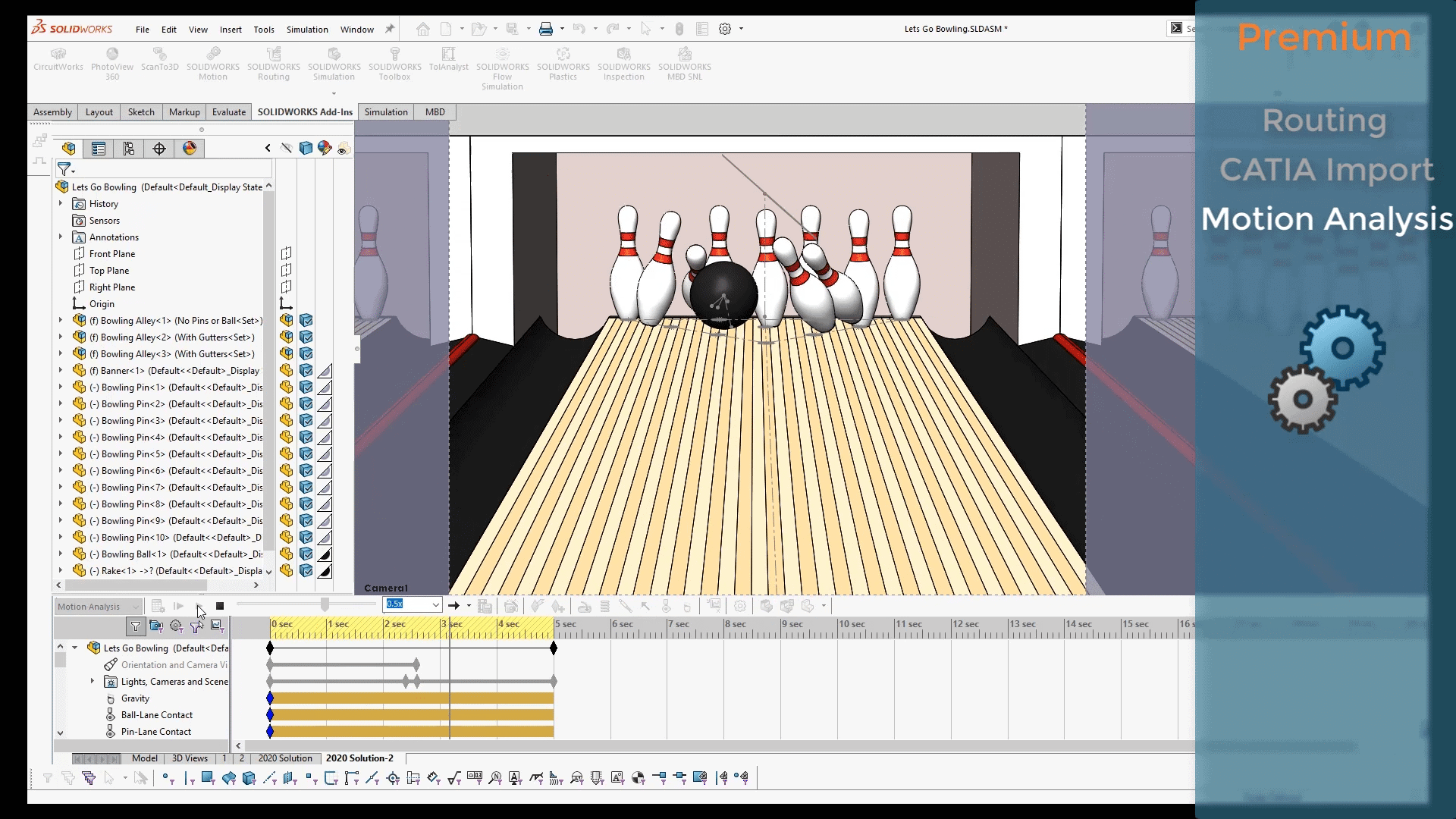1456x819 pixels.
Task: Toggle visibility of Bowling Pin<2>
Action: (307, 403)
